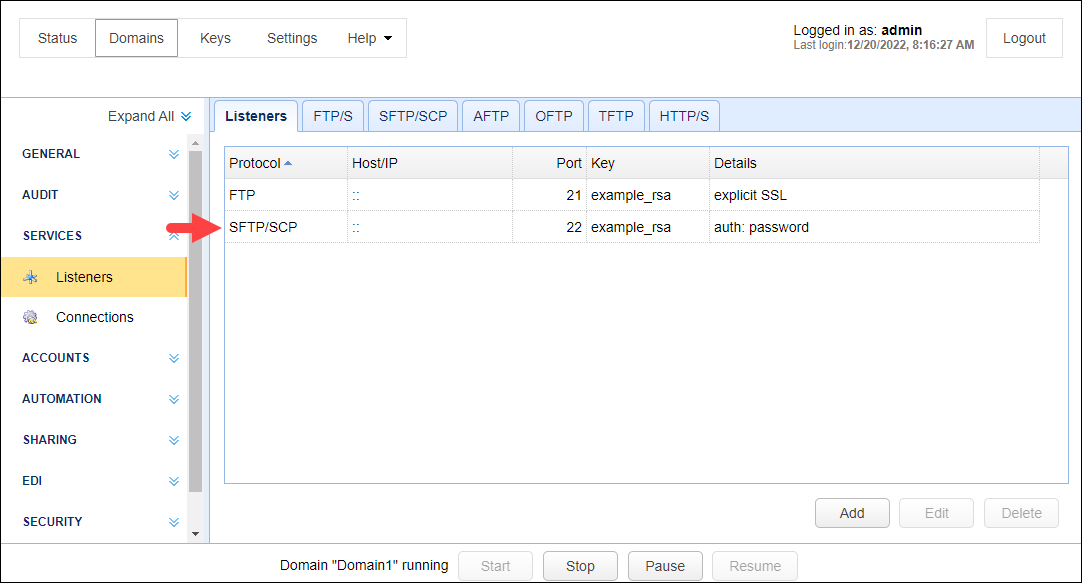1082x583 pixels.
Task: Click sidebar scrollbar up arrow
Action: coord(195,144)
